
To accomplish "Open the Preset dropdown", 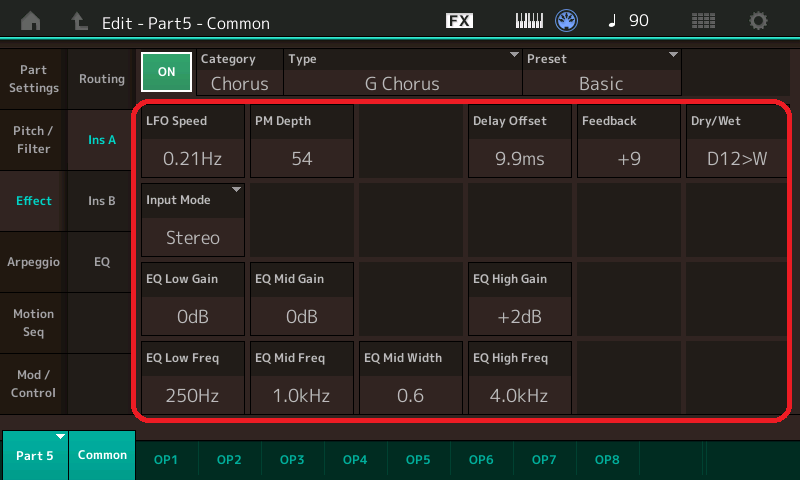I will click(x=601, y=72).
